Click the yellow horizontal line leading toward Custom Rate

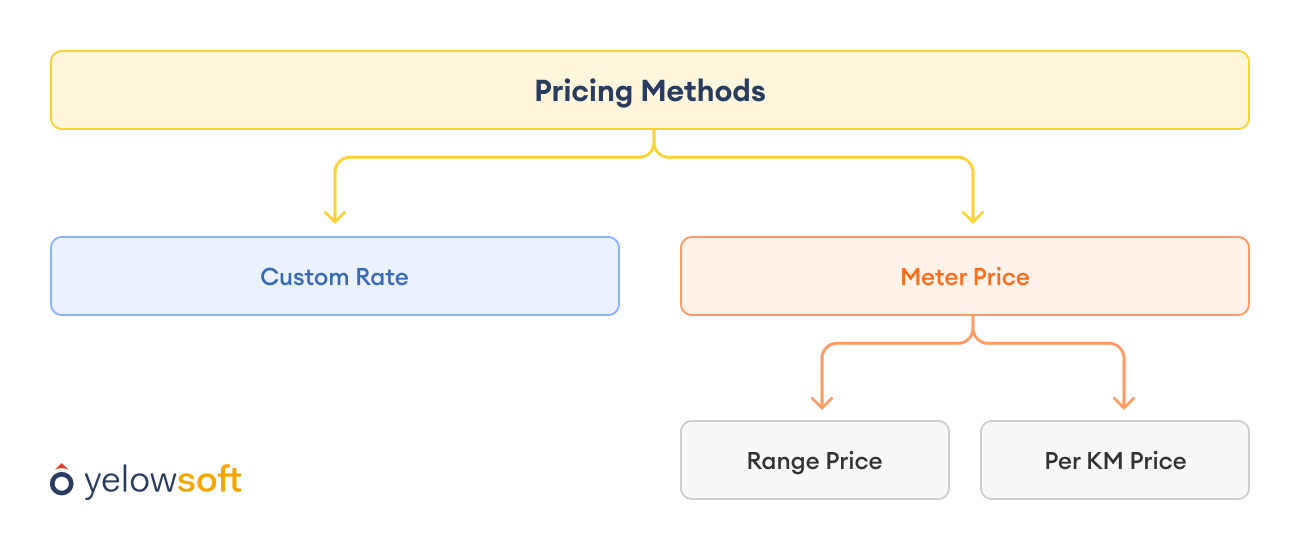[490, 158]
